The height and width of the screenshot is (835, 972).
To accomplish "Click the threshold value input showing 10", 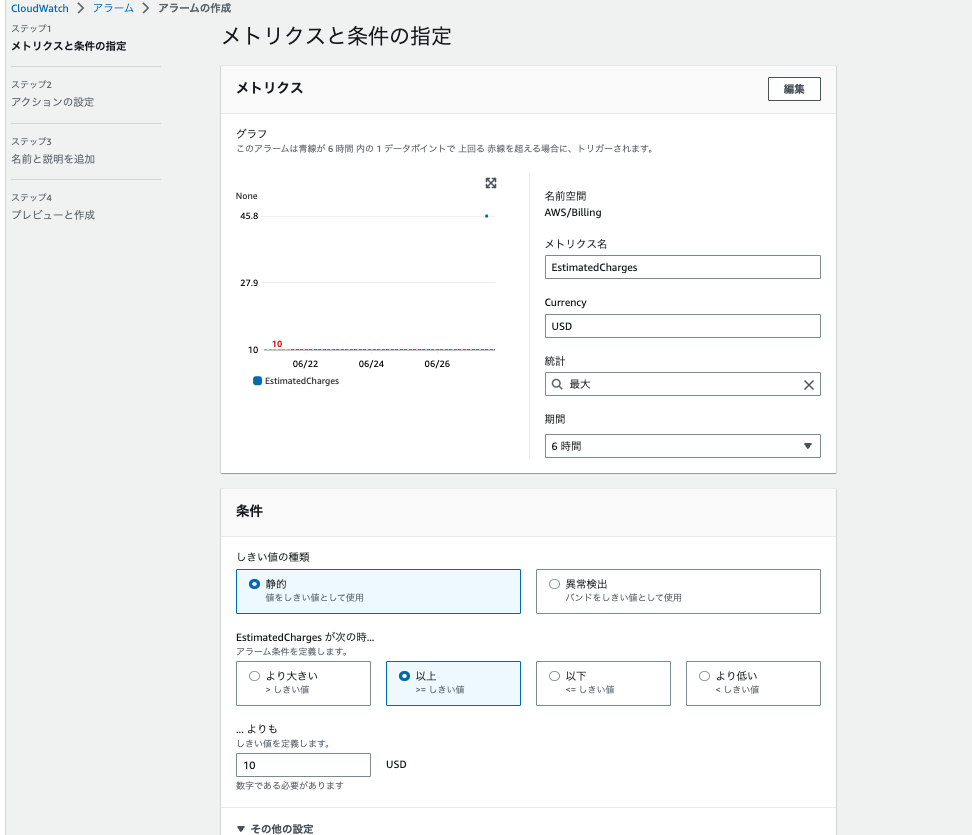I will [x=304, y=764].
